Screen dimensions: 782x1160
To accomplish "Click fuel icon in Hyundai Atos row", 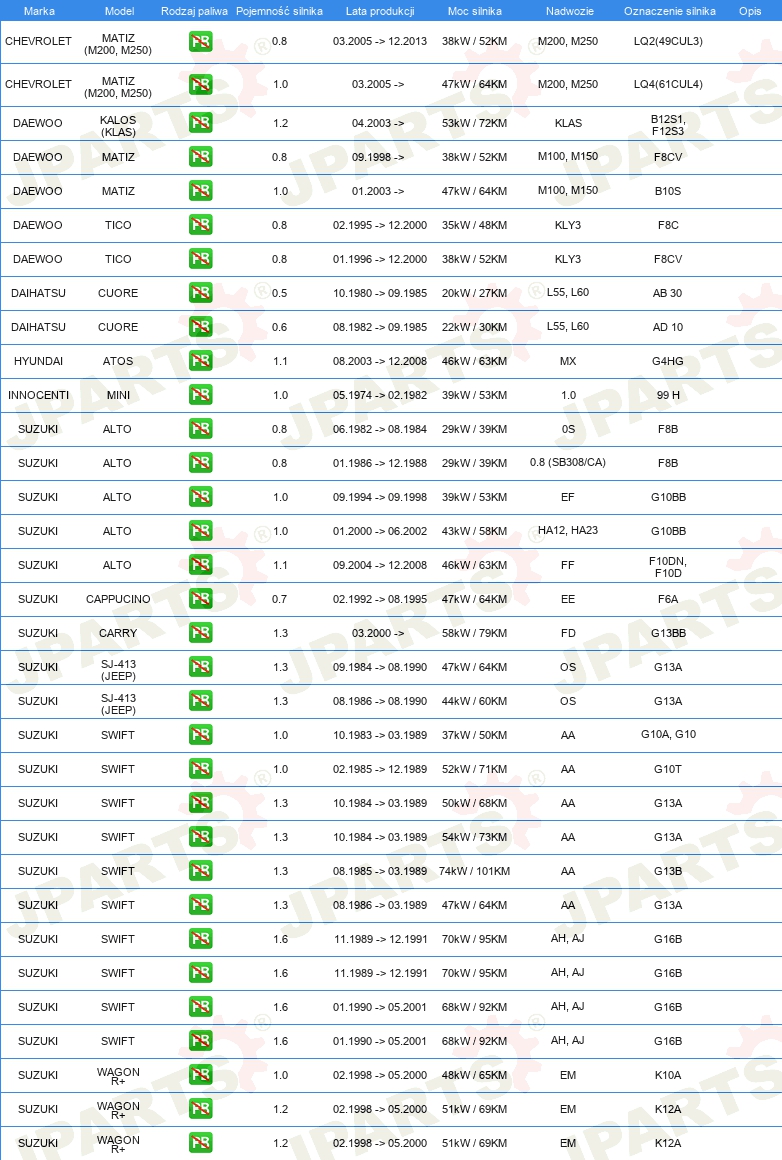I will (200, 361).
